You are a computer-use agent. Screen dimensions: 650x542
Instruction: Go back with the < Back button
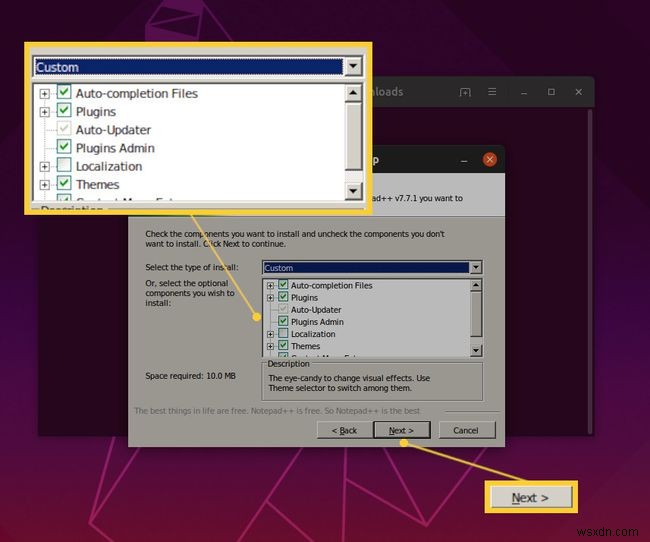(x=344, y=430)
